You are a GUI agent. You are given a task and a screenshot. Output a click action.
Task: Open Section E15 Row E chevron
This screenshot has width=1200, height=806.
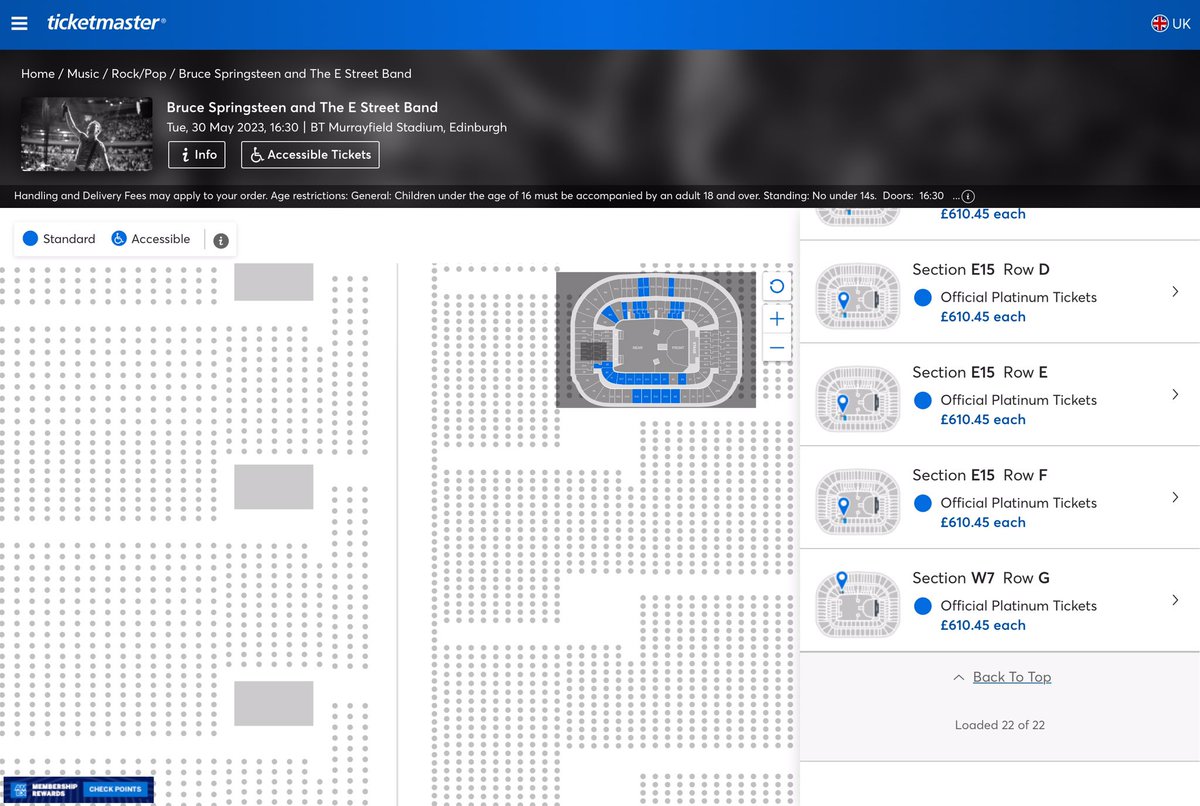pos(1175,395)
